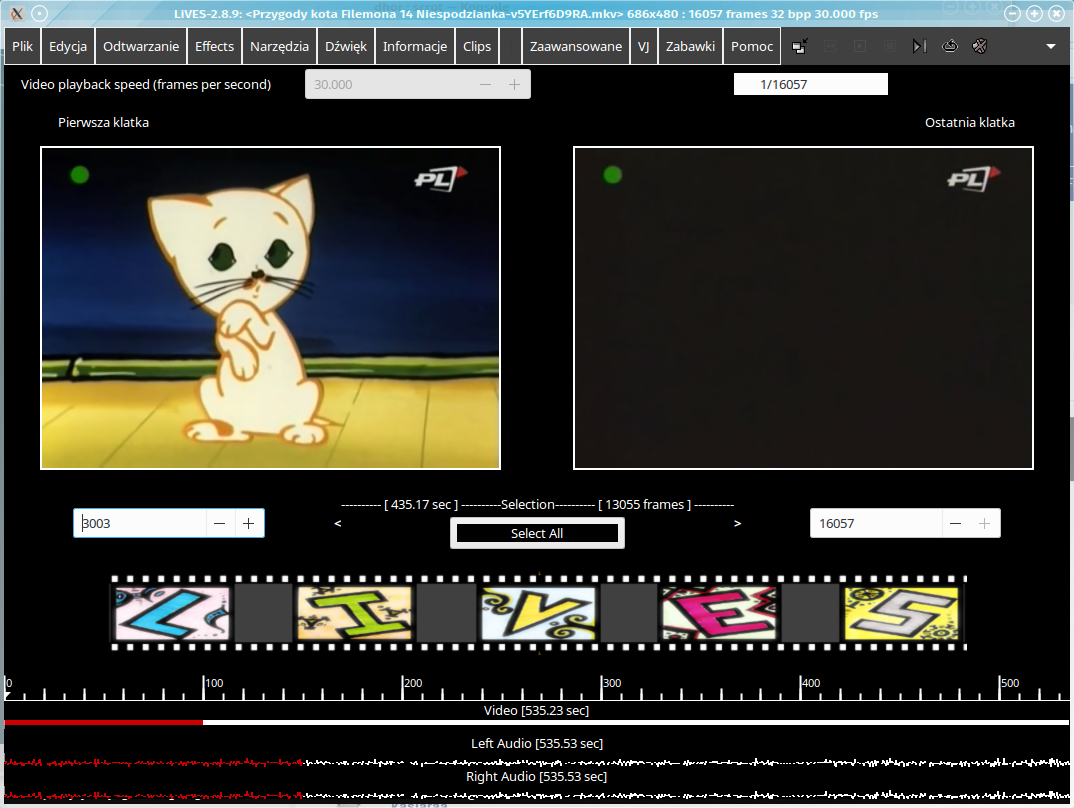
Task: Open the VJ menu
Action: click(x=644, y=46)
